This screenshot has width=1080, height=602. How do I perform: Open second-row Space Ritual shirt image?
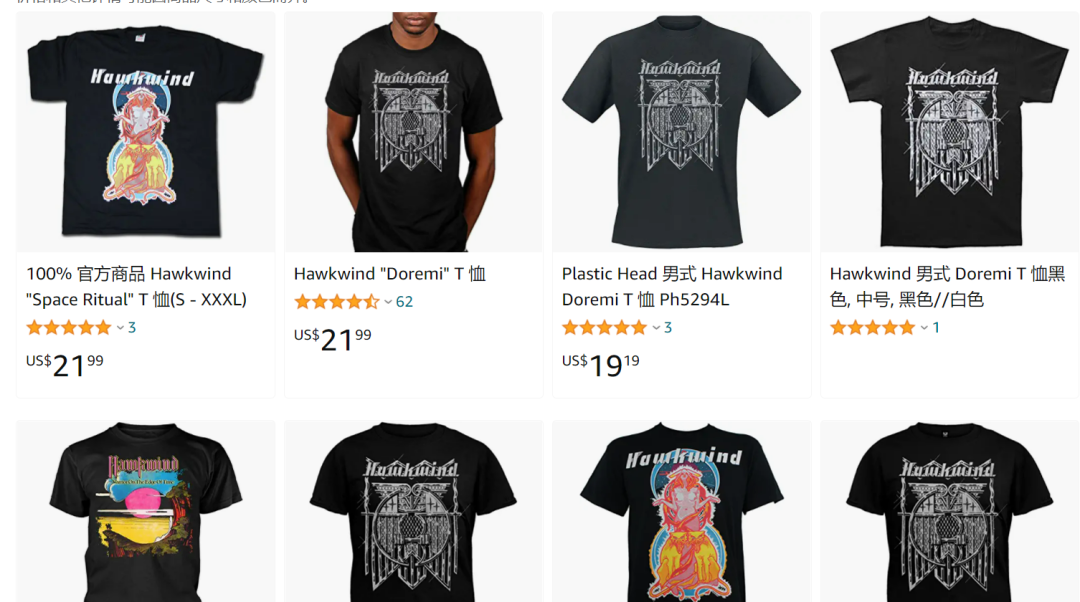[681, 511]
